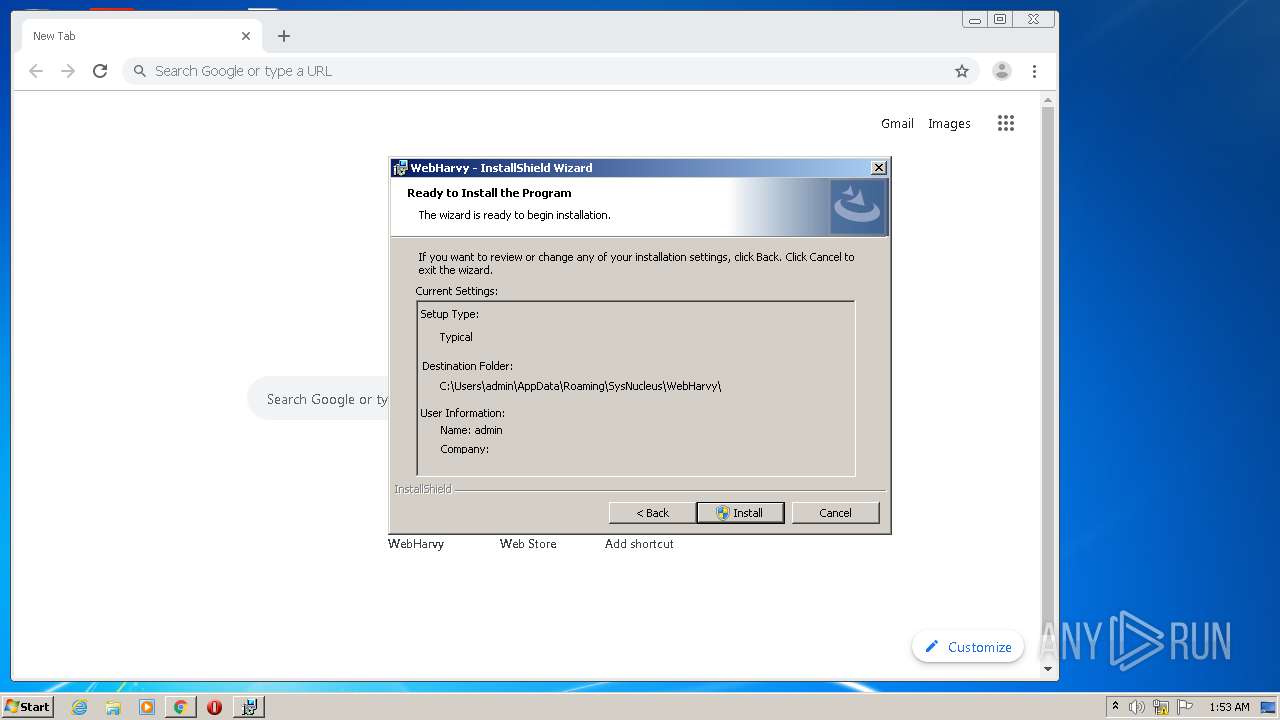
Task: Open a new tab with plus button
Action: point(284,36)
